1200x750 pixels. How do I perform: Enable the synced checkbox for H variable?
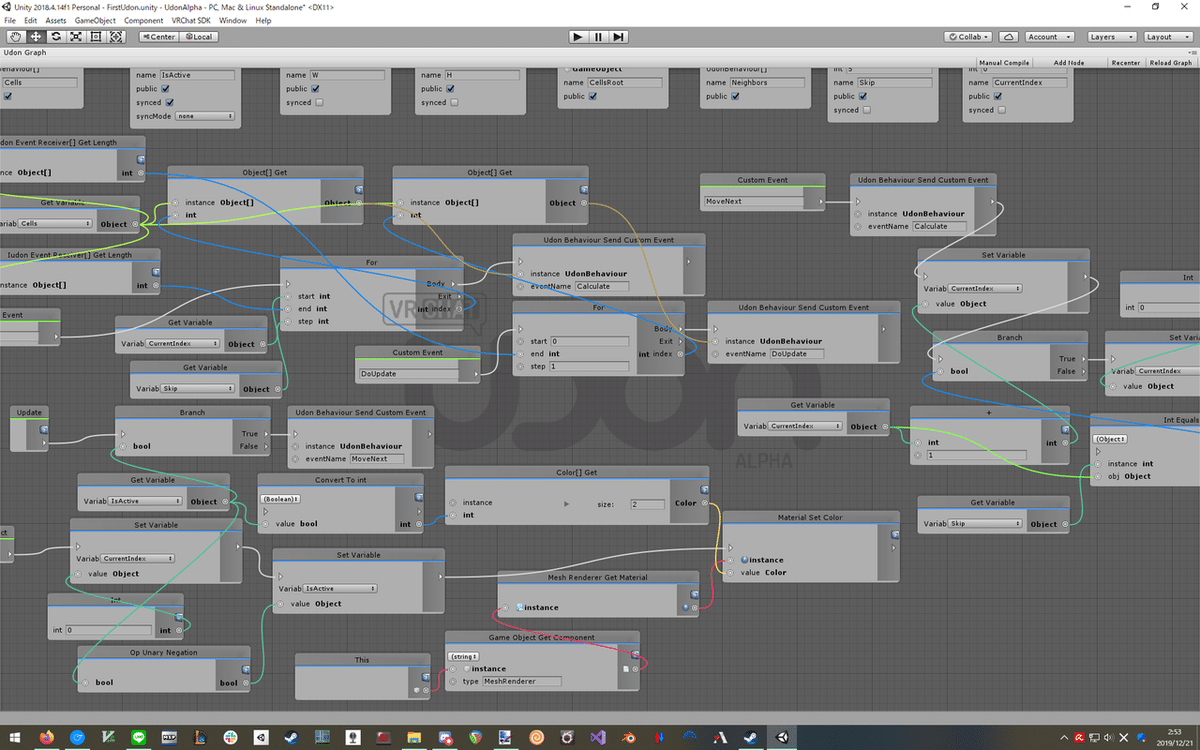(x=454, y=102)
